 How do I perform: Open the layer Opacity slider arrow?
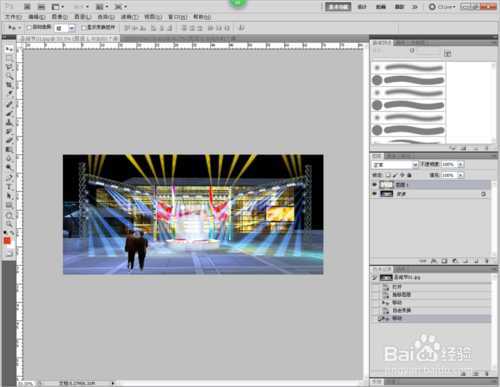[460, 164]
